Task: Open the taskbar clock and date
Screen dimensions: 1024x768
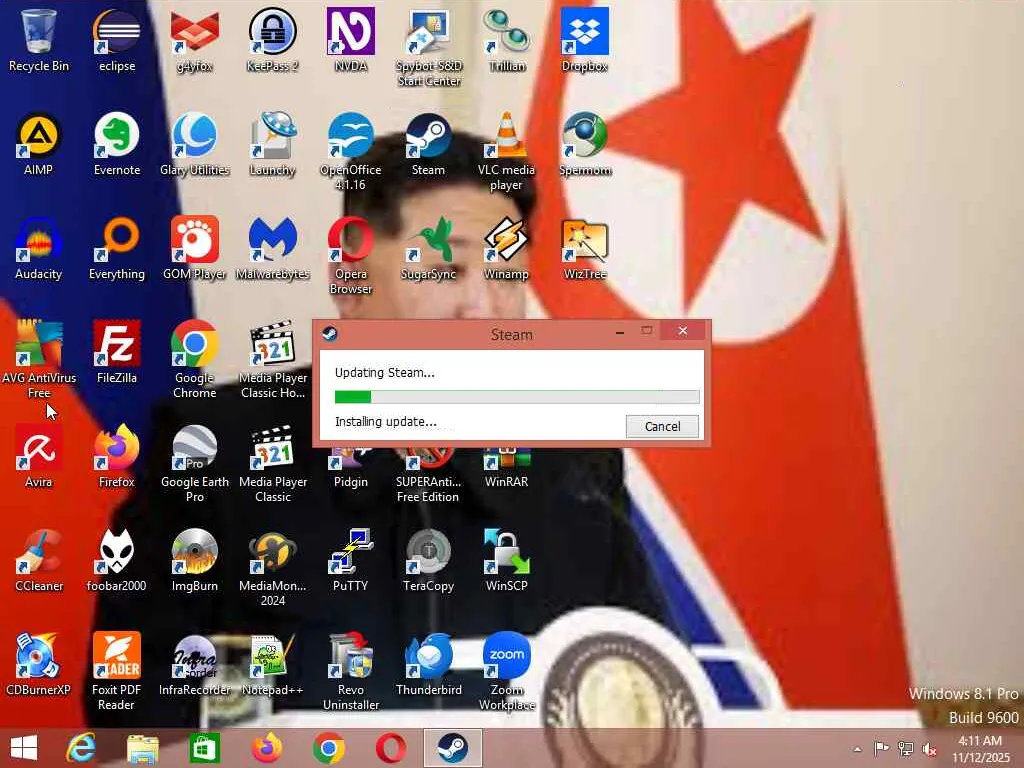Action: (980, 749)
